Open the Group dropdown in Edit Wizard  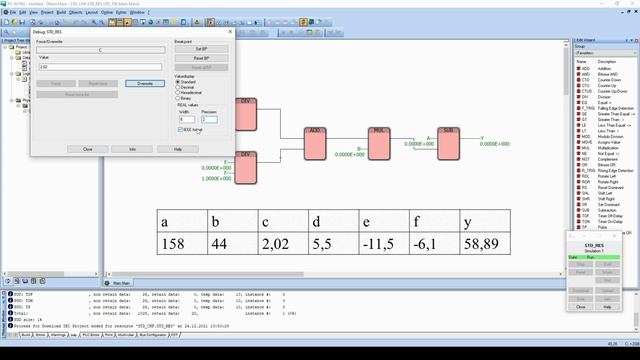[x=606, y=53]
